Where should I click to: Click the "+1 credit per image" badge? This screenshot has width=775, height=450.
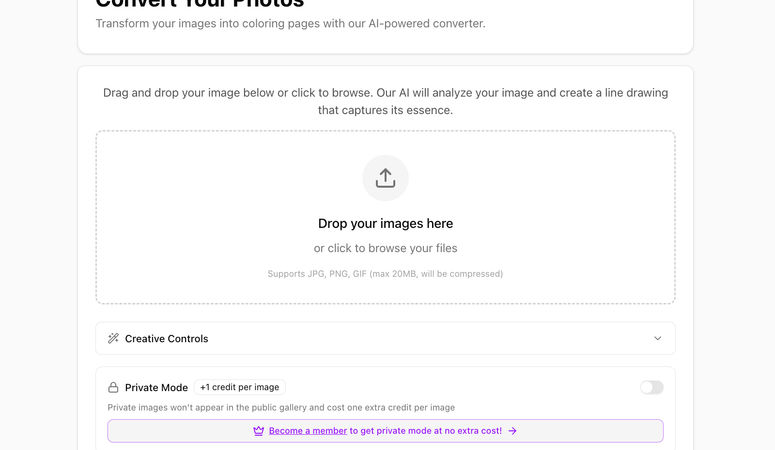(240, 387)
